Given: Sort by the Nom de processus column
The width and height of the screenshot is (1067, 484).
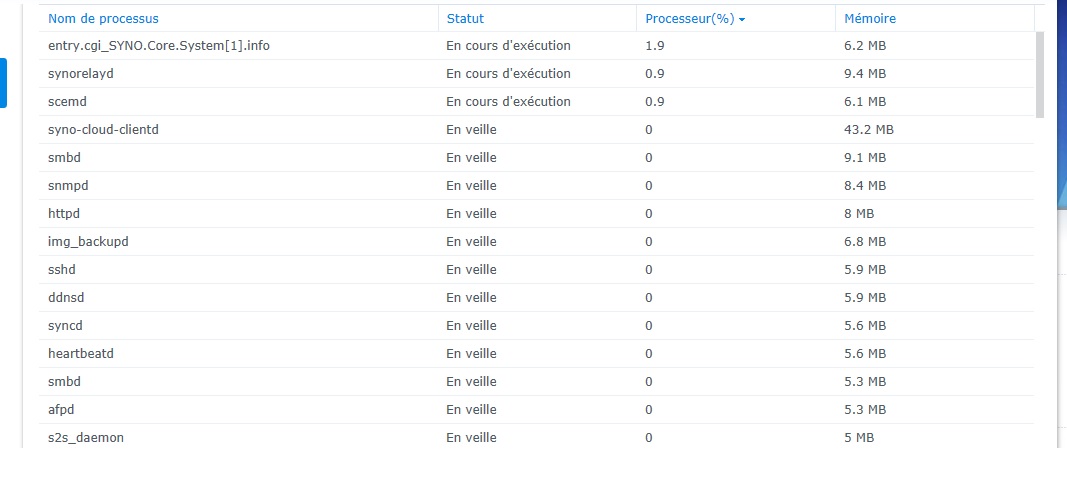Looking at the screenshot, I should click(x=103, y=19).
